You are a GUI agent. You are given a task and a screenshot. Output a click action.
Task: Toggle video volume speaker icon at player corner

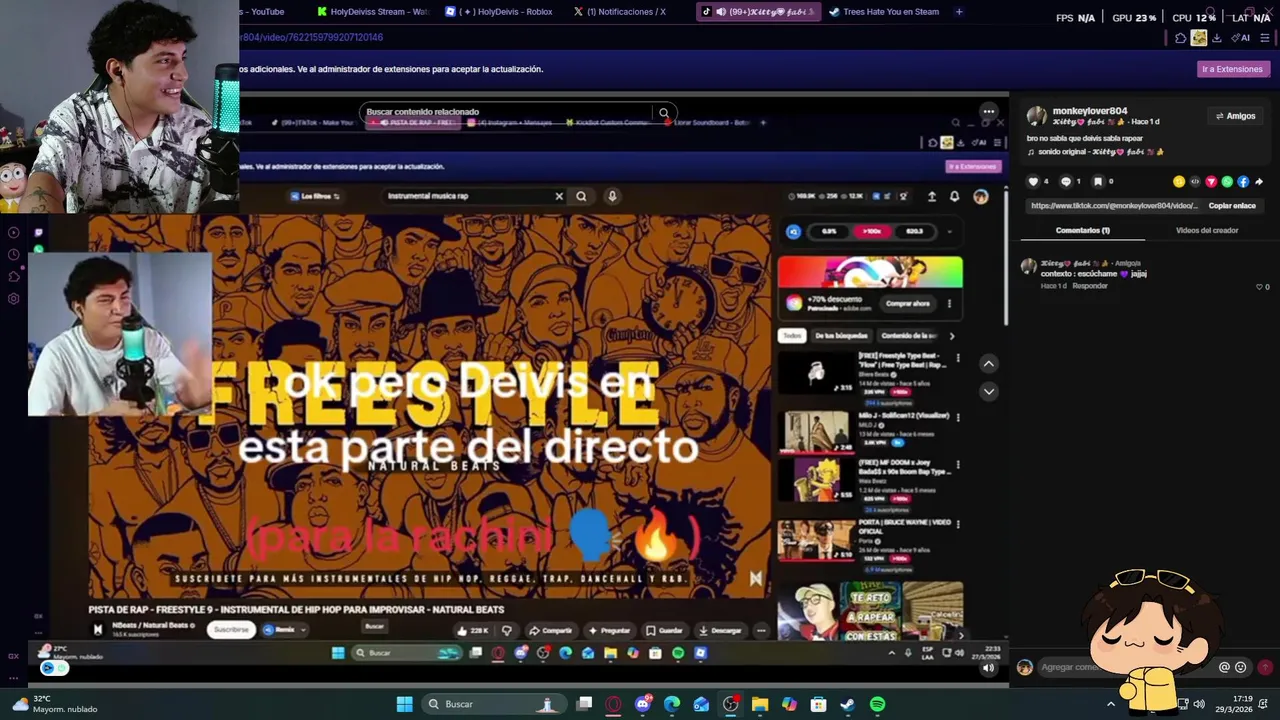(988, 668)
